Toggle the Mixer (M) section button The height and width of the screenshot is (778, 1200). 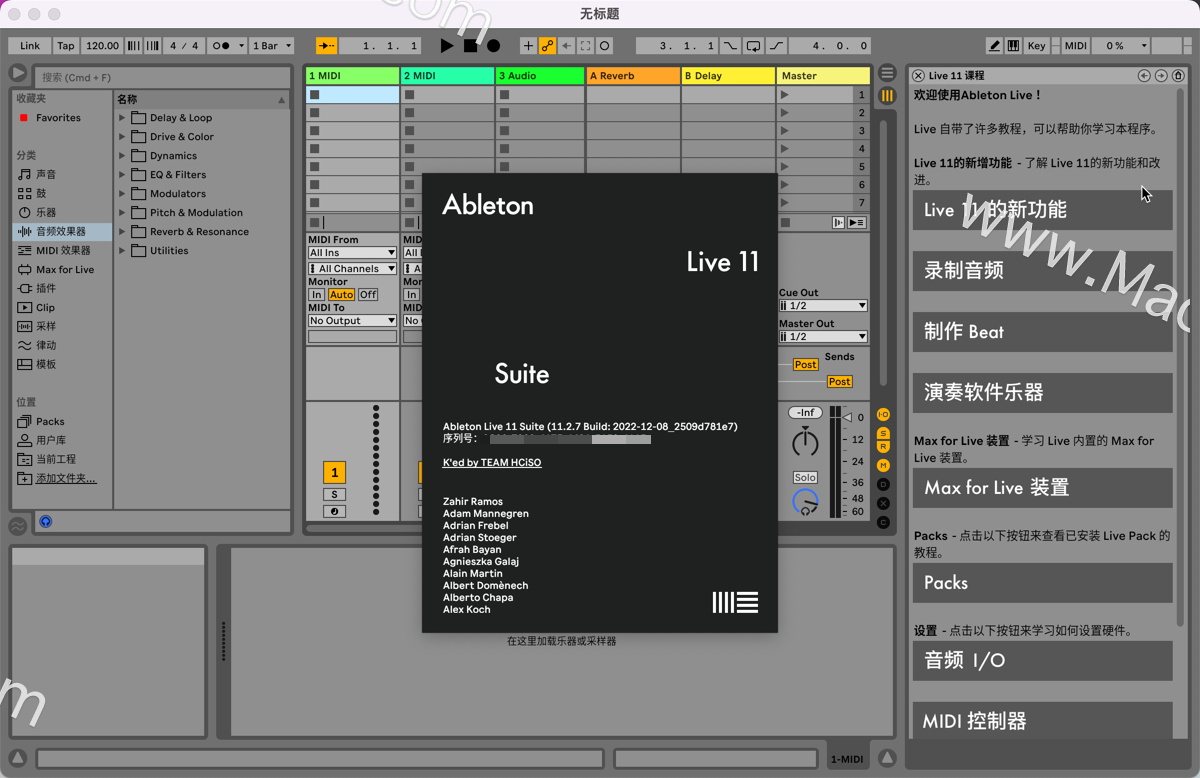[883, 465]
